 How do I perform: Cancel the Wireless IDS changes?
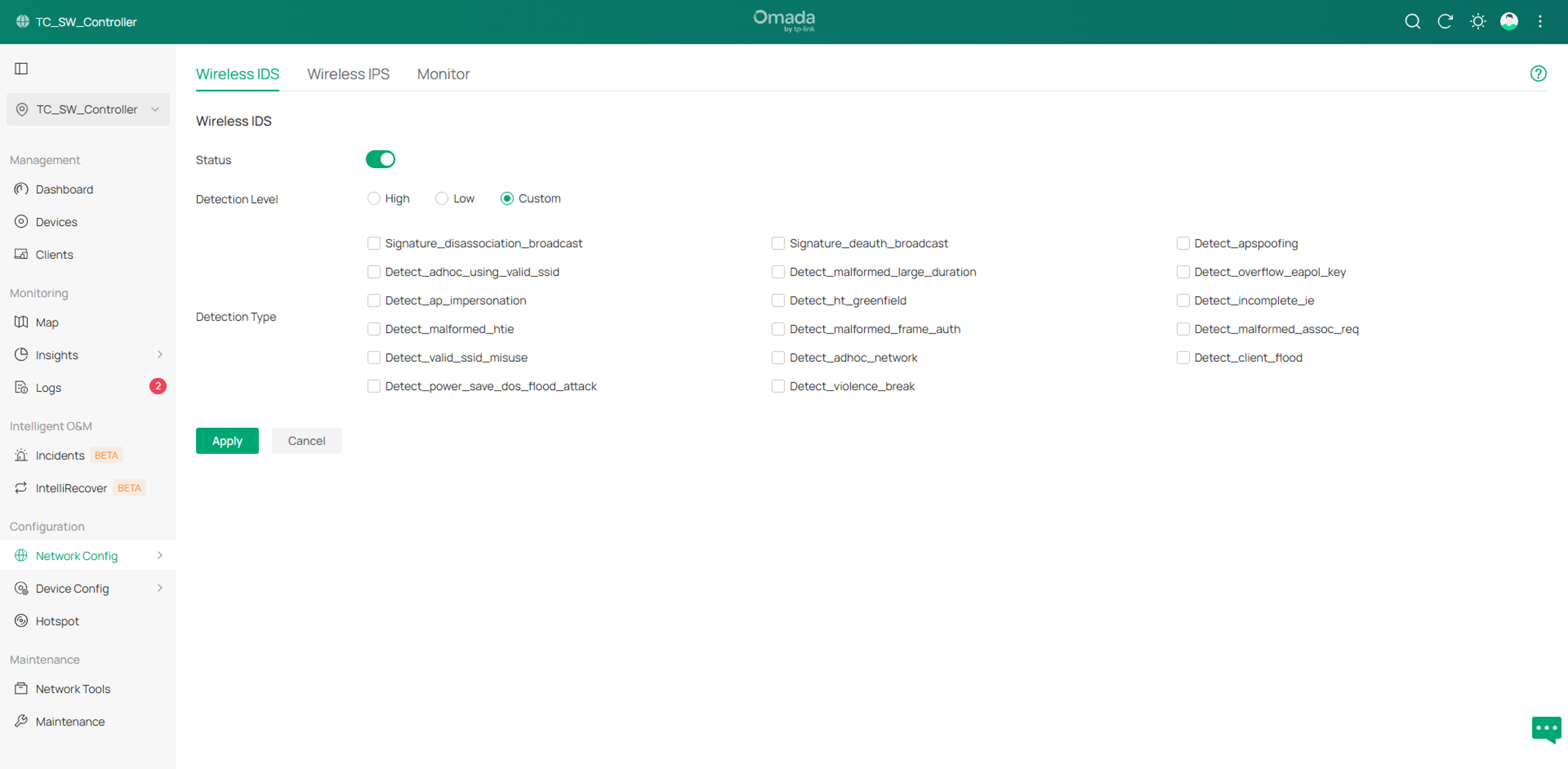click(x=306, y=441)
